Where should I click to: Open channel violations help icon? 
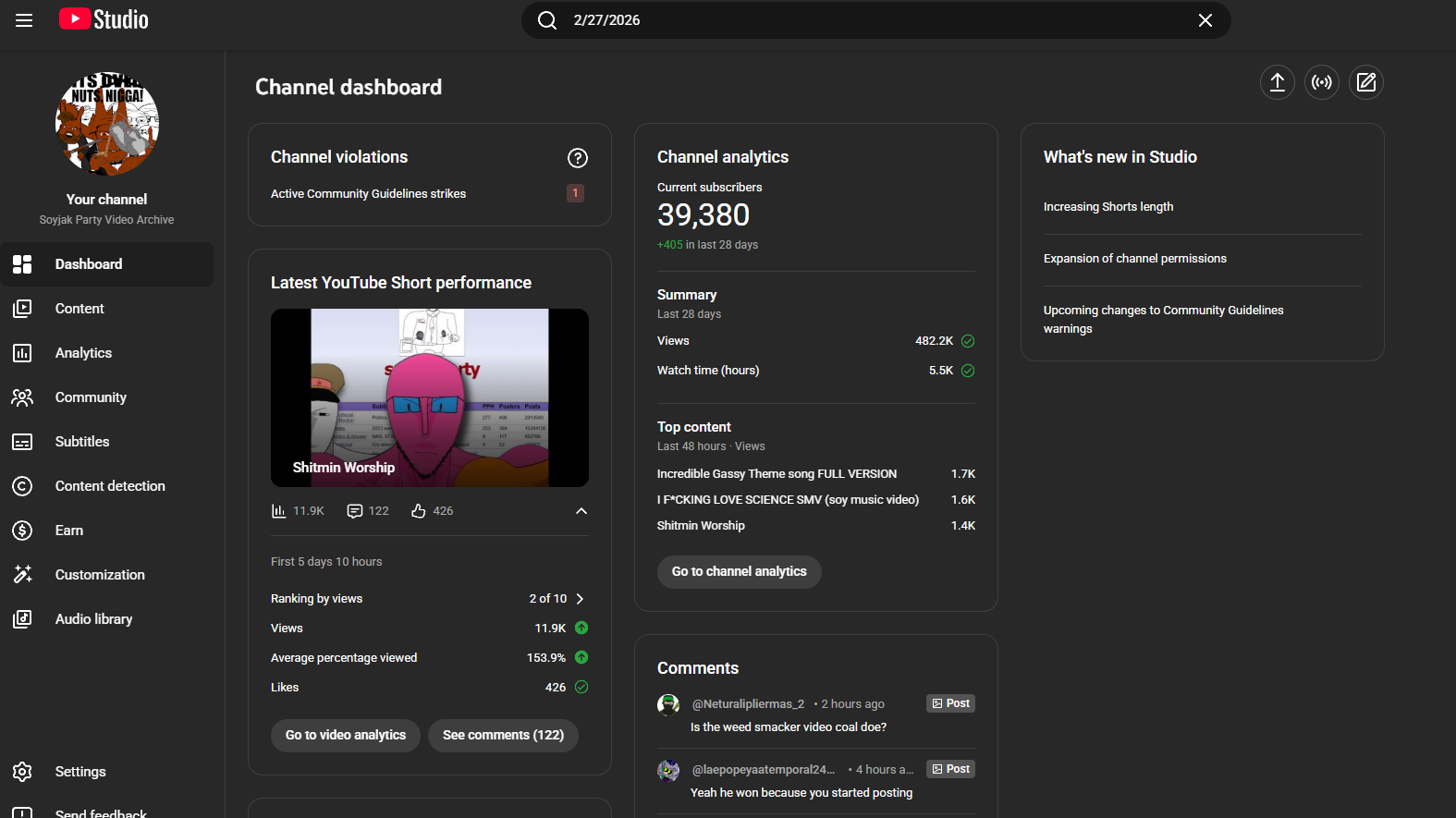(x=577, y=158)
